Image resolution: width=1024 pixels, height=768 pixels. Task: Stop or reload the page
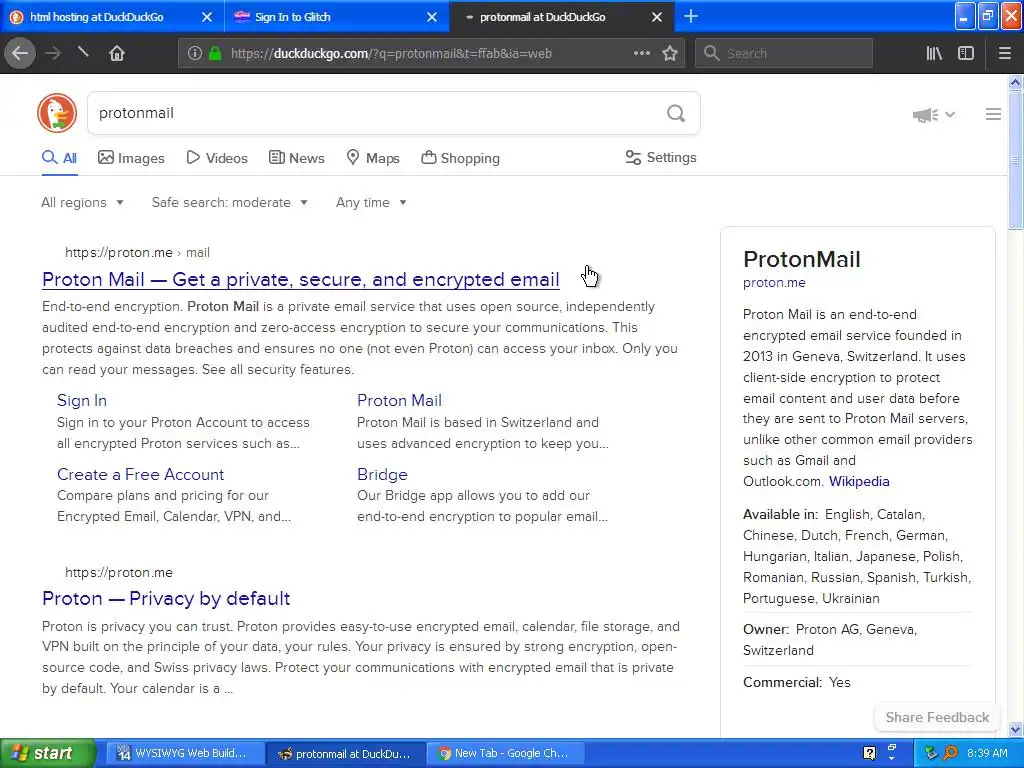83,52
